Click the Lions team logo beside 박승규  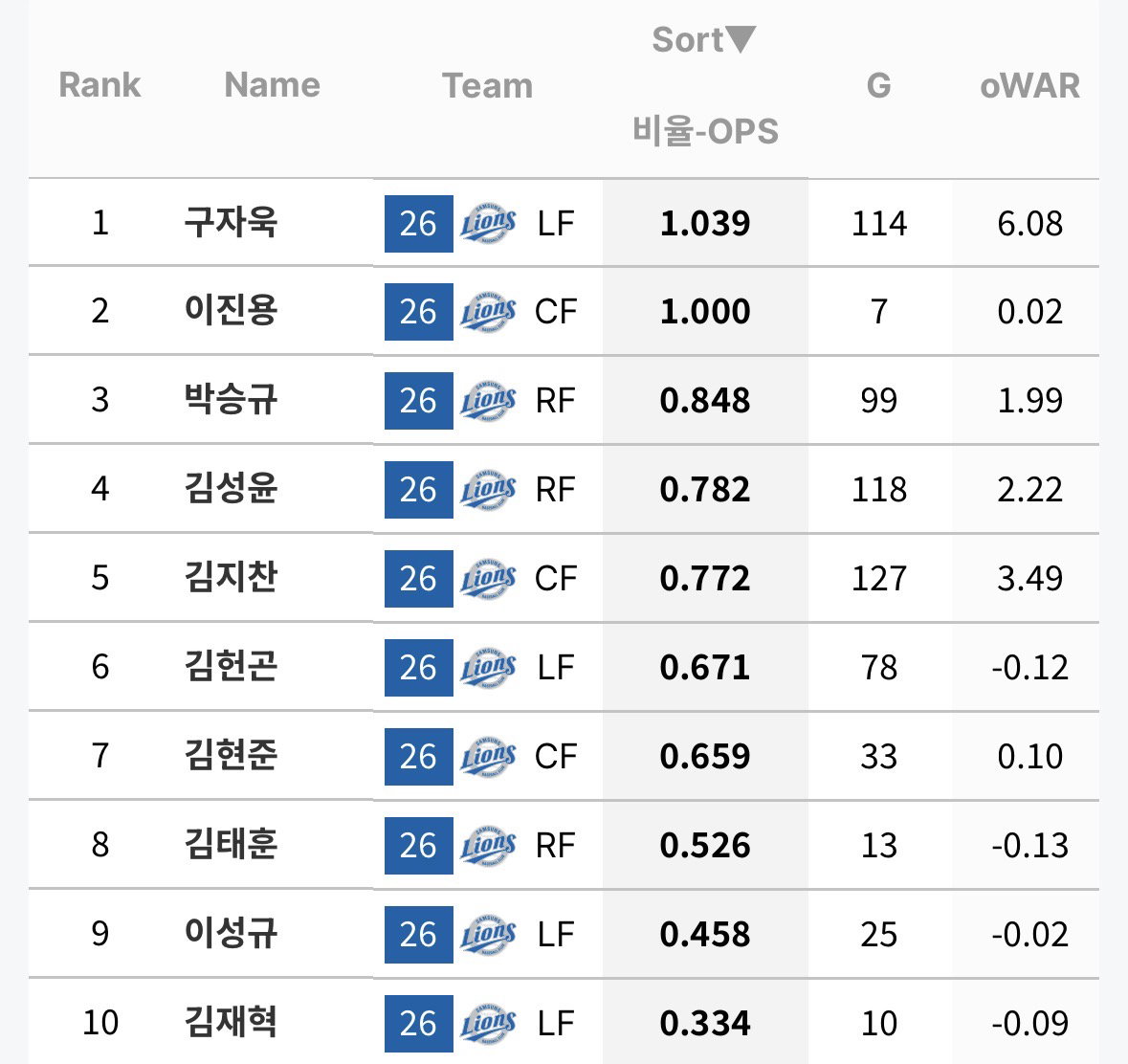[488, 401]
